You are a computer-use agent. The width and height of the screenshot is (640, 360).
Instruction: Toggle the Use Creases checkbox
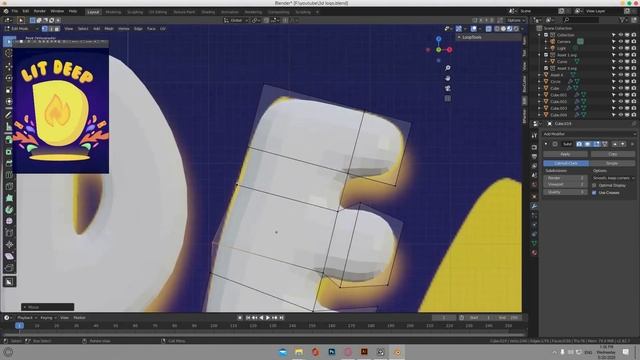(x=594, y=193)
